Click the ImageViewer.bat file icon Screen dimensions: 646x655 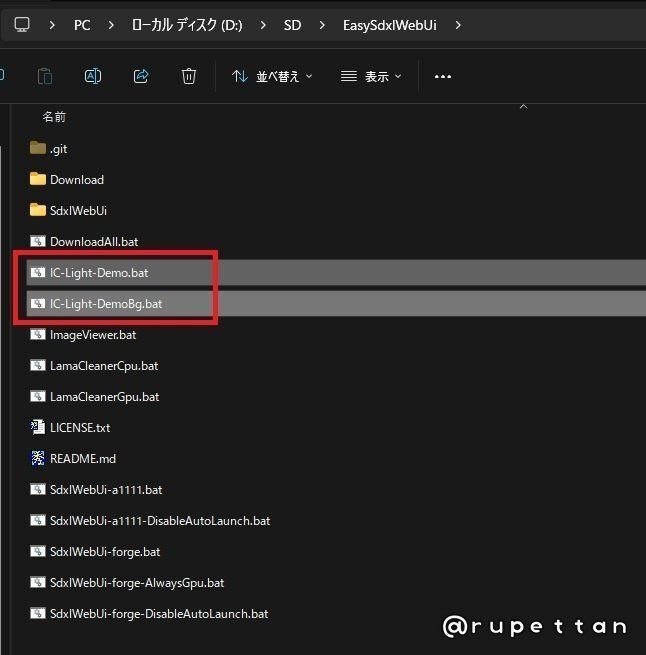(38, 334)
